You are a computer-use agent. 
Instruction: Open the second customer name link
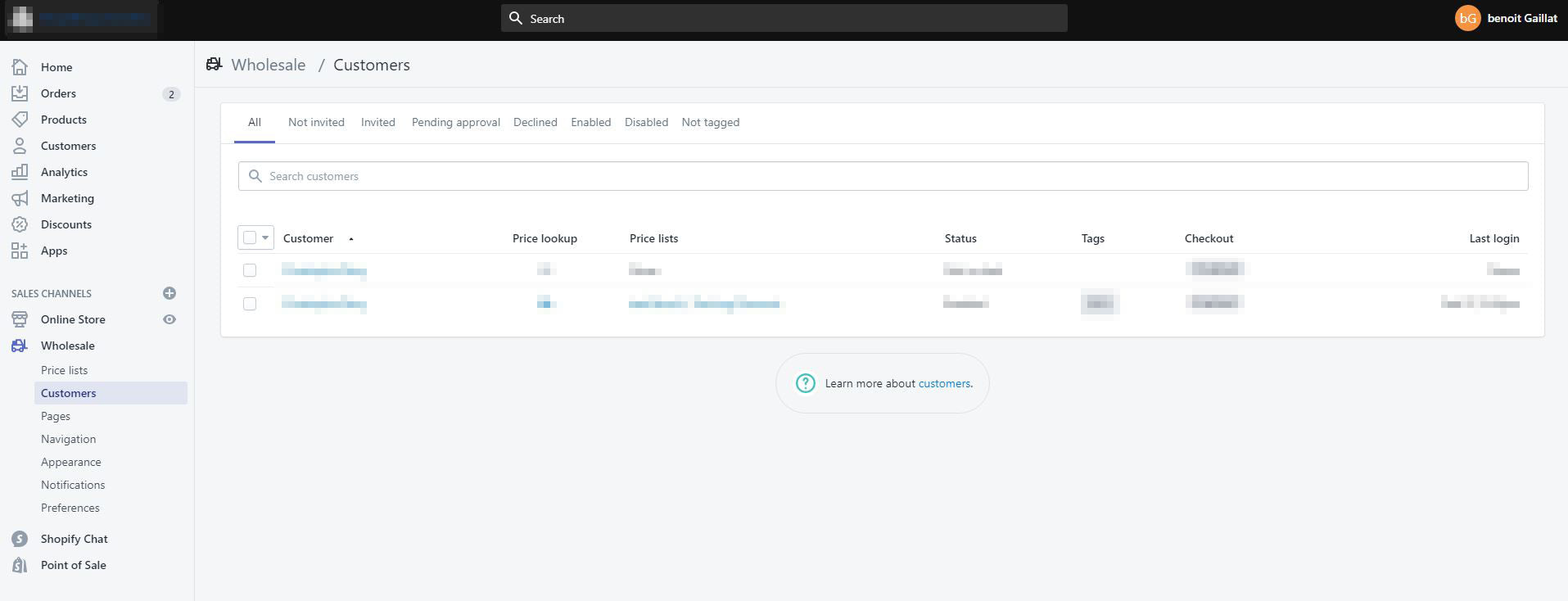323,304
